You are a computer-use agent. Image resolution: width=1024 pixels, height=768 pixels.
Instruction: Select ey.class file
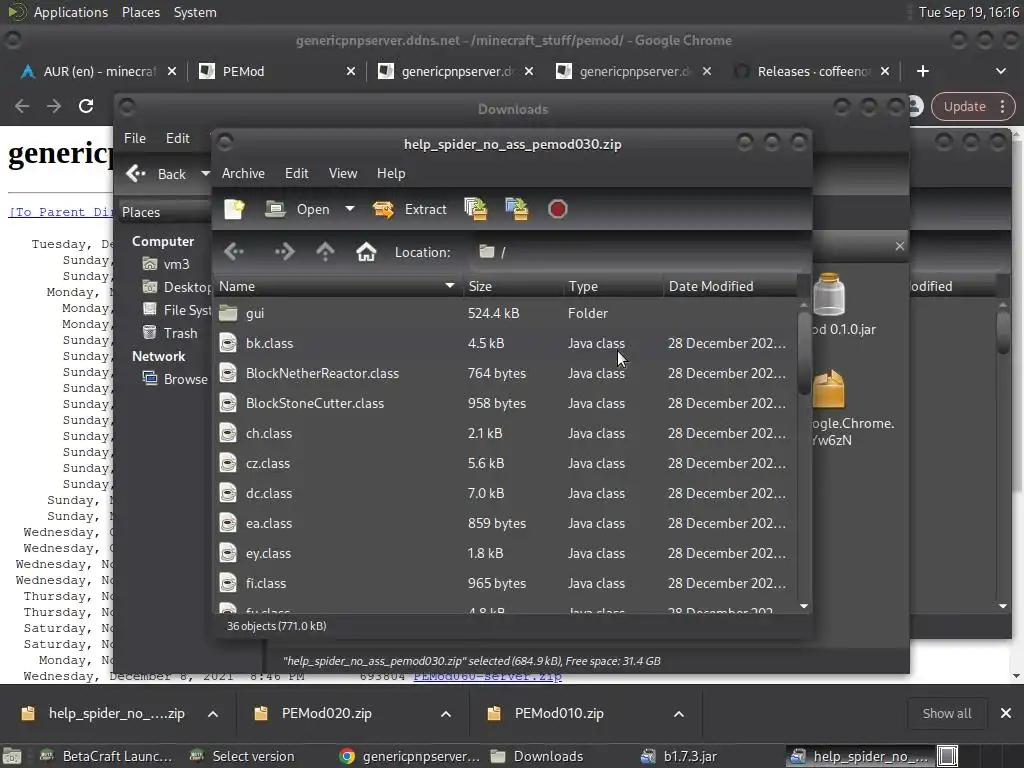click(505, 553)
